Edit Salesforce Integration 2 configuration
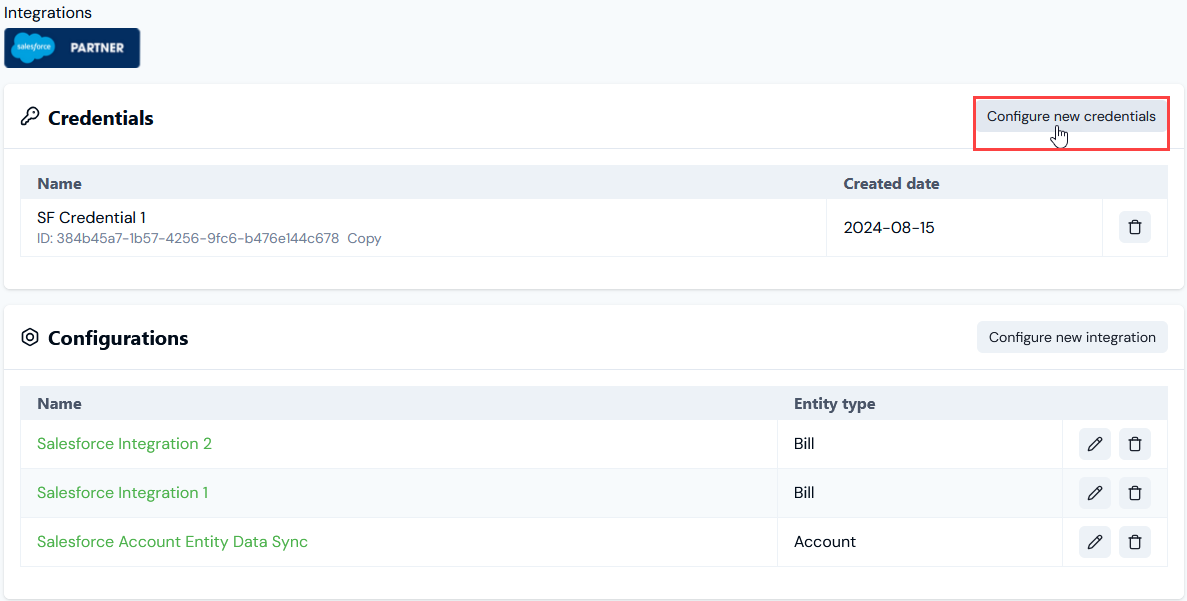Viewport: 1187px width, 601px height. [x=1095, y=444]
